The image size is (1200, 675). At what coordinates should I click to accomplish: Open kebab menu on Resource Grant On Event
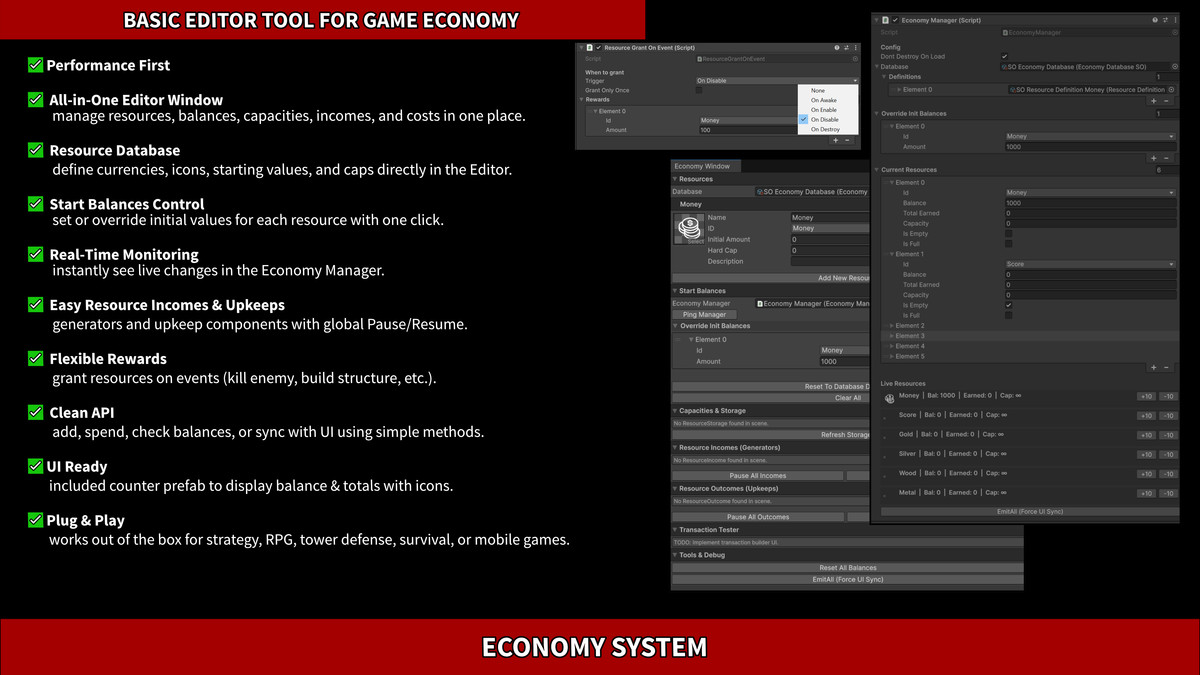(855, 47)
